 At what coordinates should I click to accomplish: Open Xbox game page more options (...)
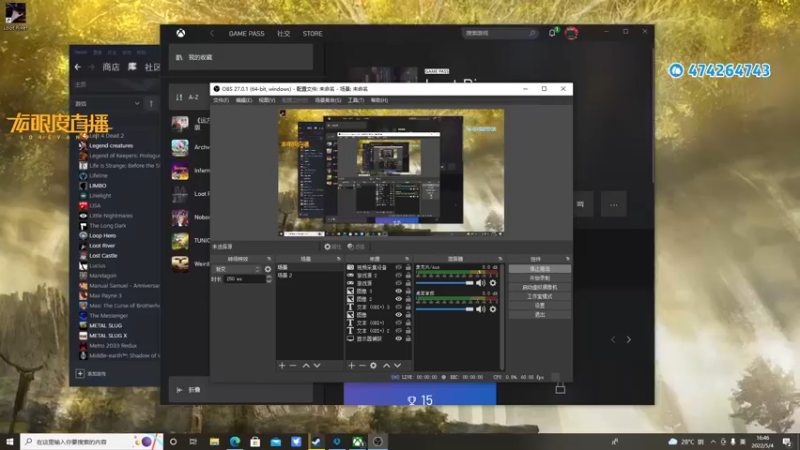pos(613,204)
